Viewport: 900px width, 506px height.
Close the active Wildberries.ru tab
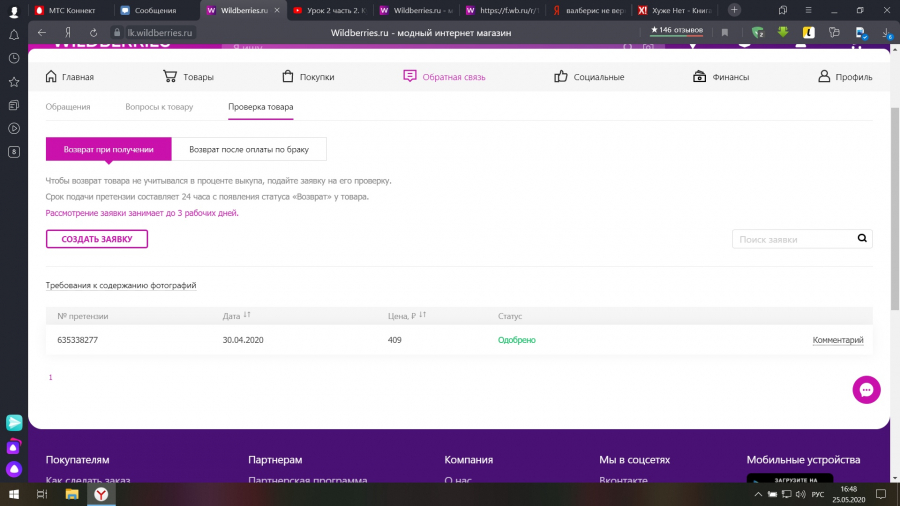coord(277,10)
